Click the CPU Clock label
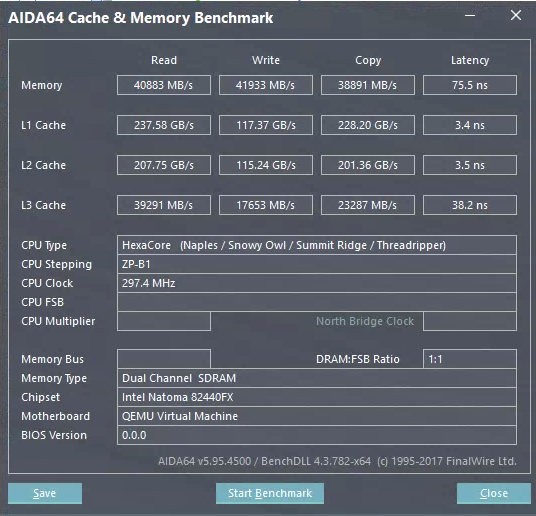The height and width of the screenshot is (516, 536). 47,283
